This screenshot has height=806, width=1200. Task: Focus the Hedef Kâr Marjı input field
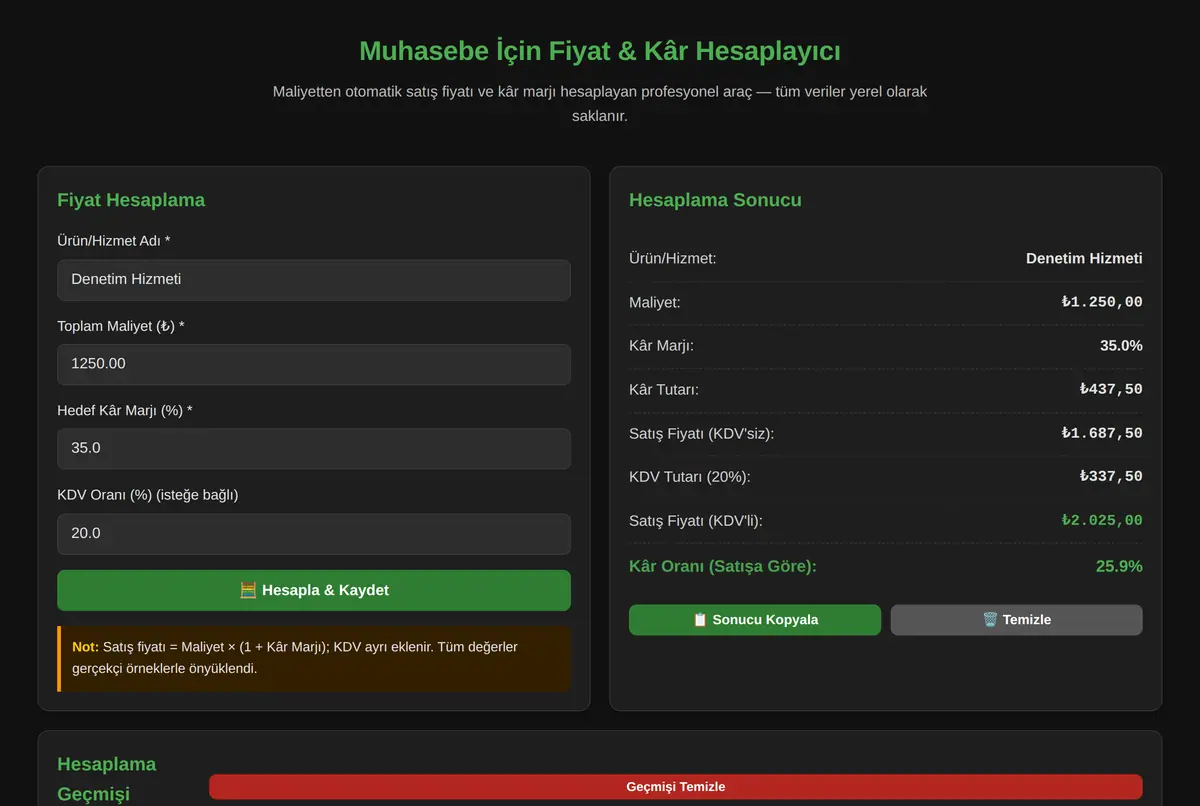pyautogui.click(x=314, y=449)
